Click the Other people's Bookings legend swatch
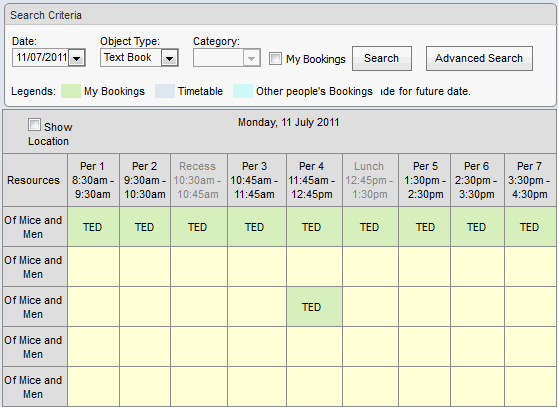Viewport: 558px width, 407px height. (x=243, y=91)
